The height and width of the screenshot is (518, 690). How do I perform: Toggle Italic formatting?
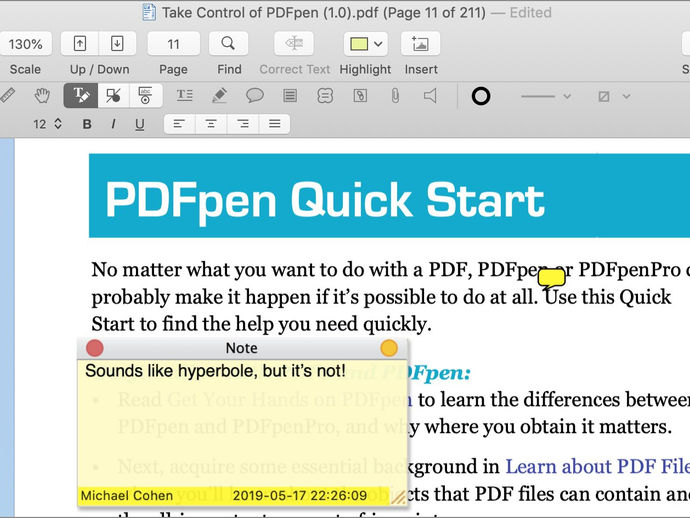[x=114, y=124]
